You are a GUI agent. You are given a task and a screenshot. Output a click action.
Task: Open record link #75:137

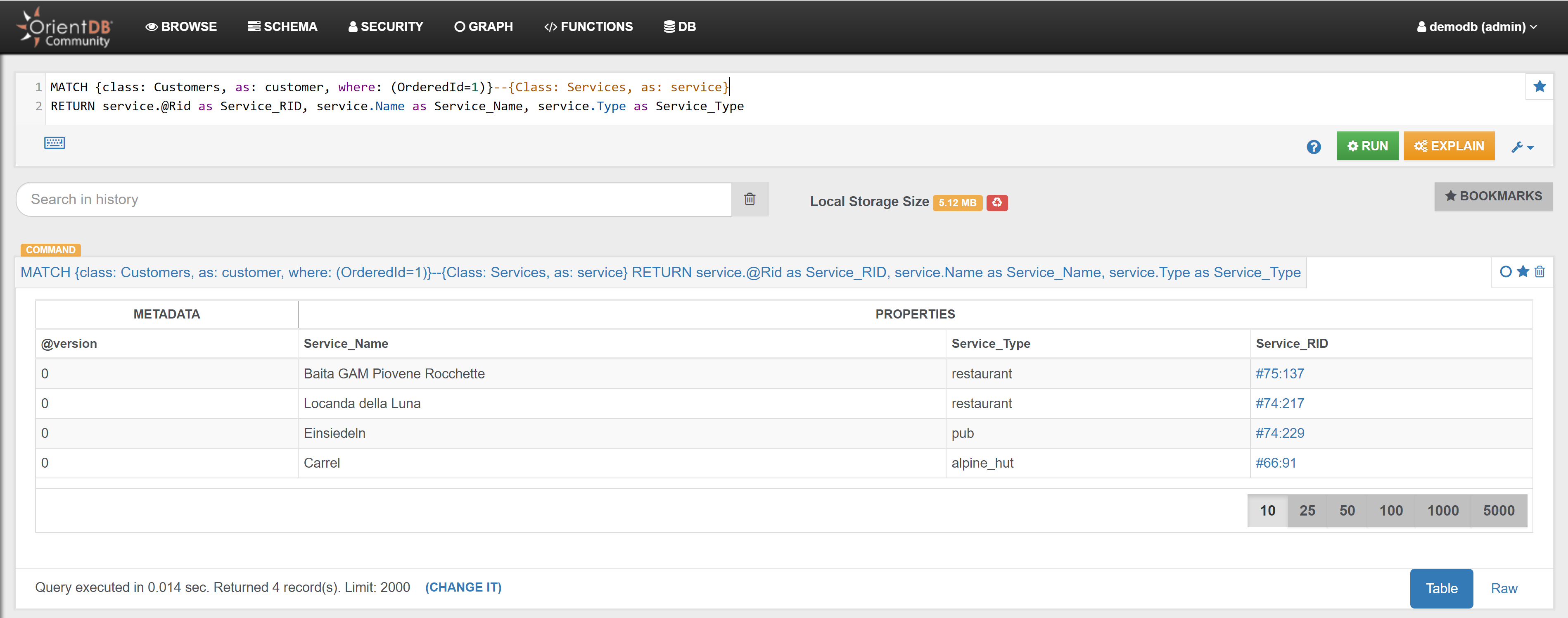pyautogui.click(x=1279, y=373)
